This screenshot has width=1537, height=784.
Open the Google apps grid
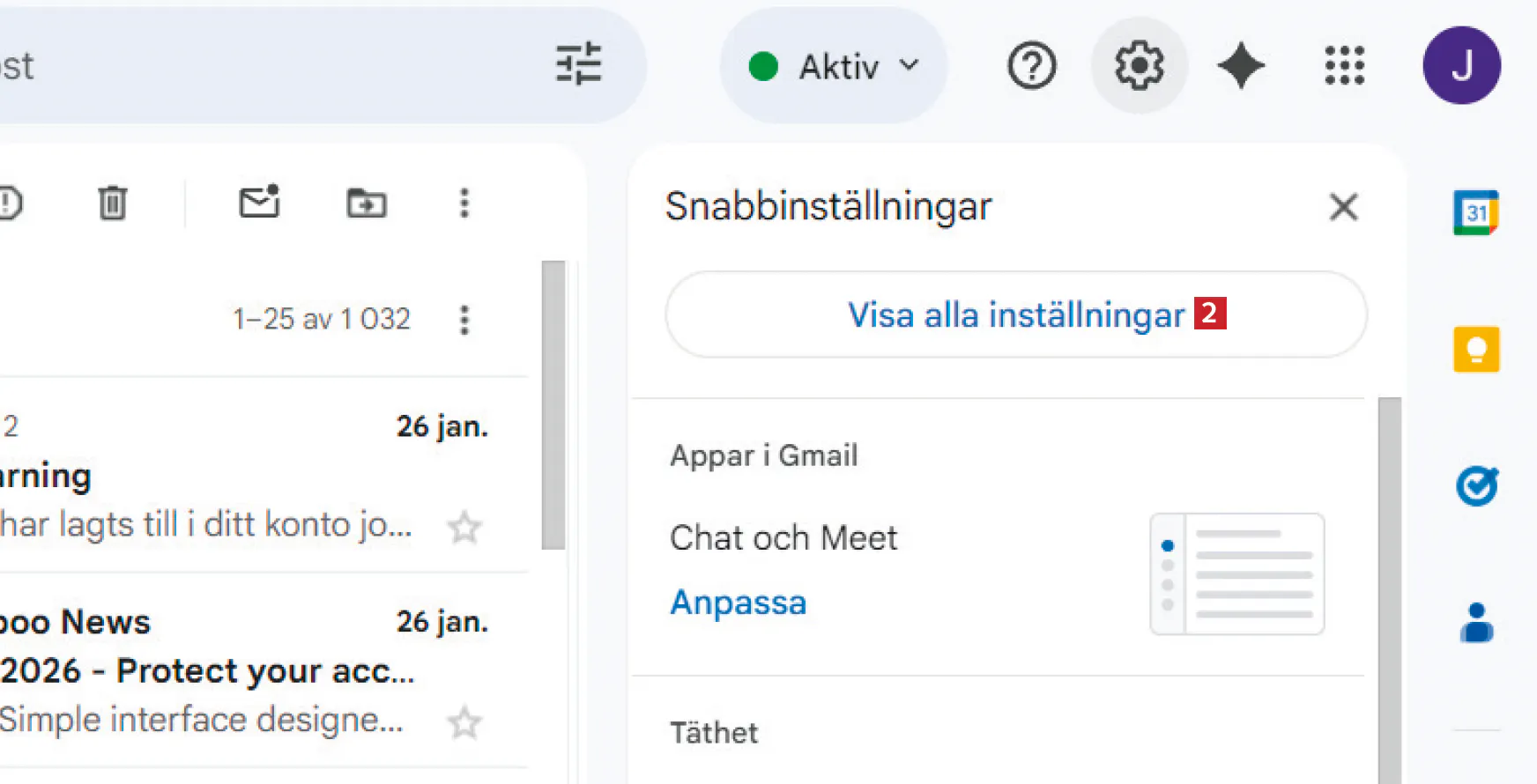[1344, 66]
